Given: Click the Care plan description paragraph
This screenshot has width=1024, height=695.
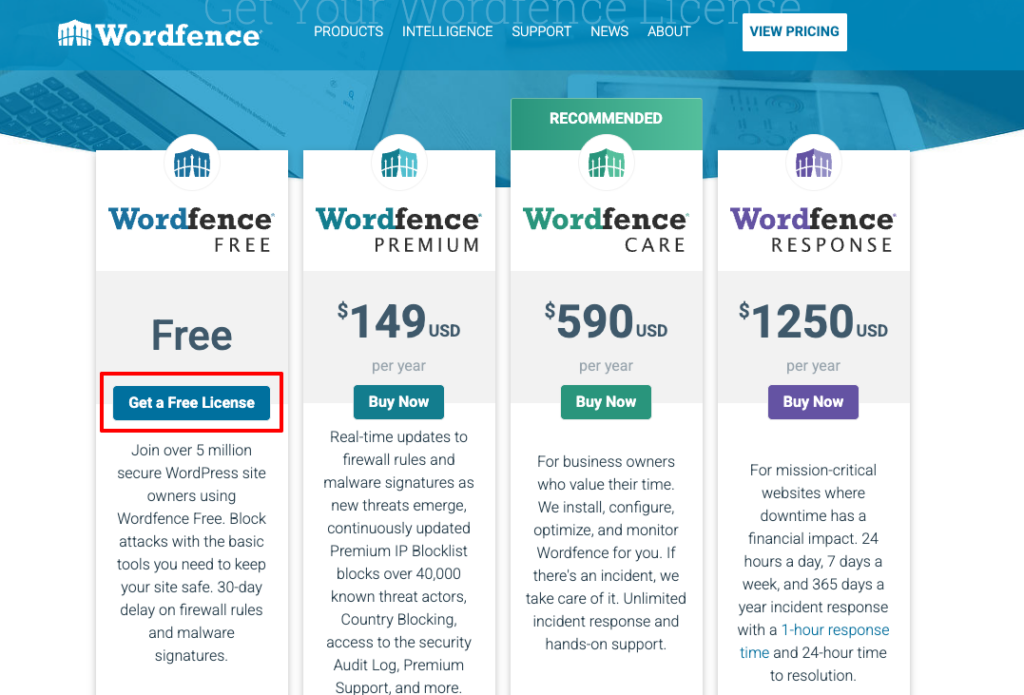Looking at the screenshot, I should coord(606,553).
